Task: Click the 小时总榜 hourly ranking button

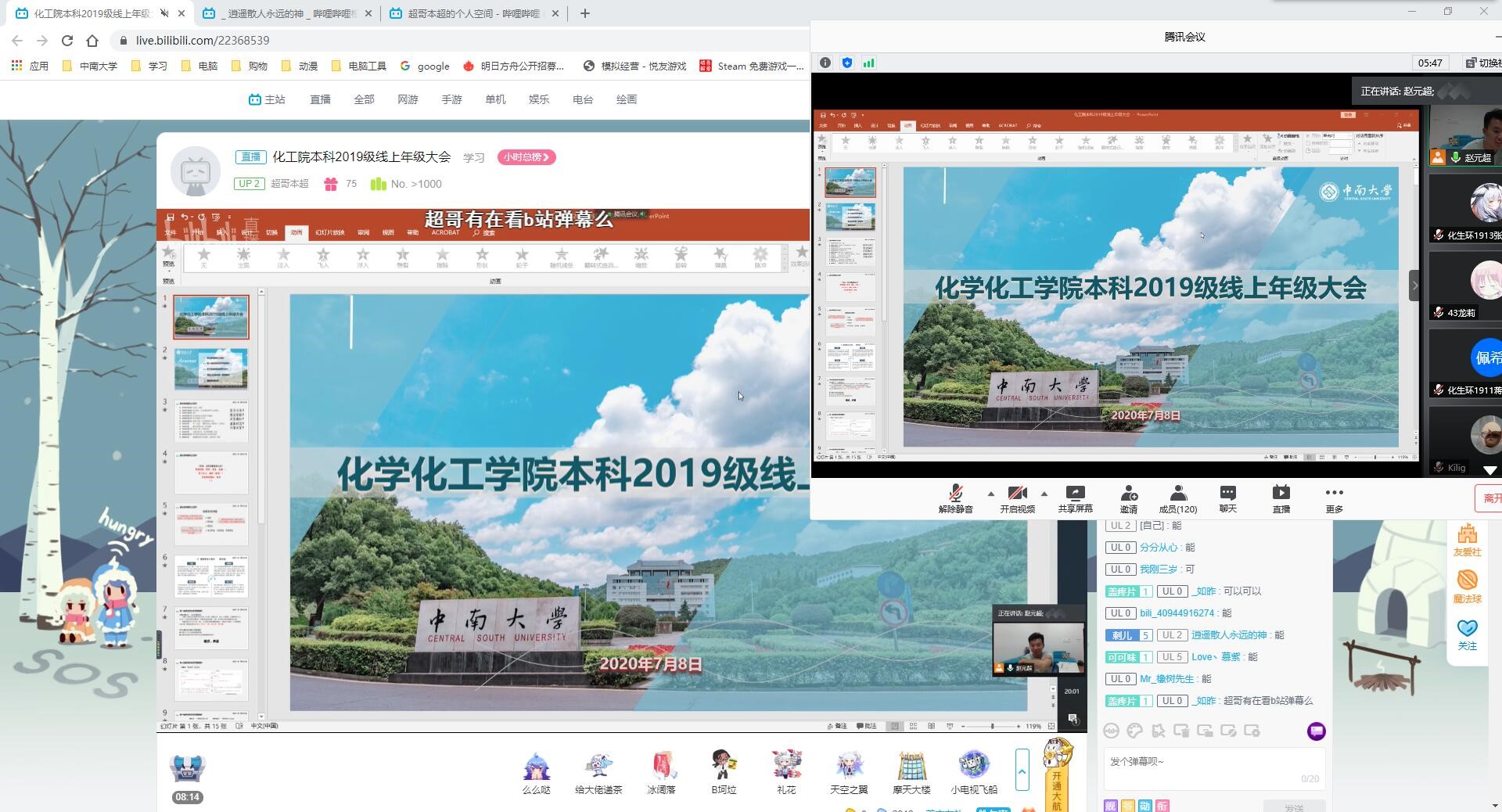Action: pyautogui.click(x=526, y=157)
